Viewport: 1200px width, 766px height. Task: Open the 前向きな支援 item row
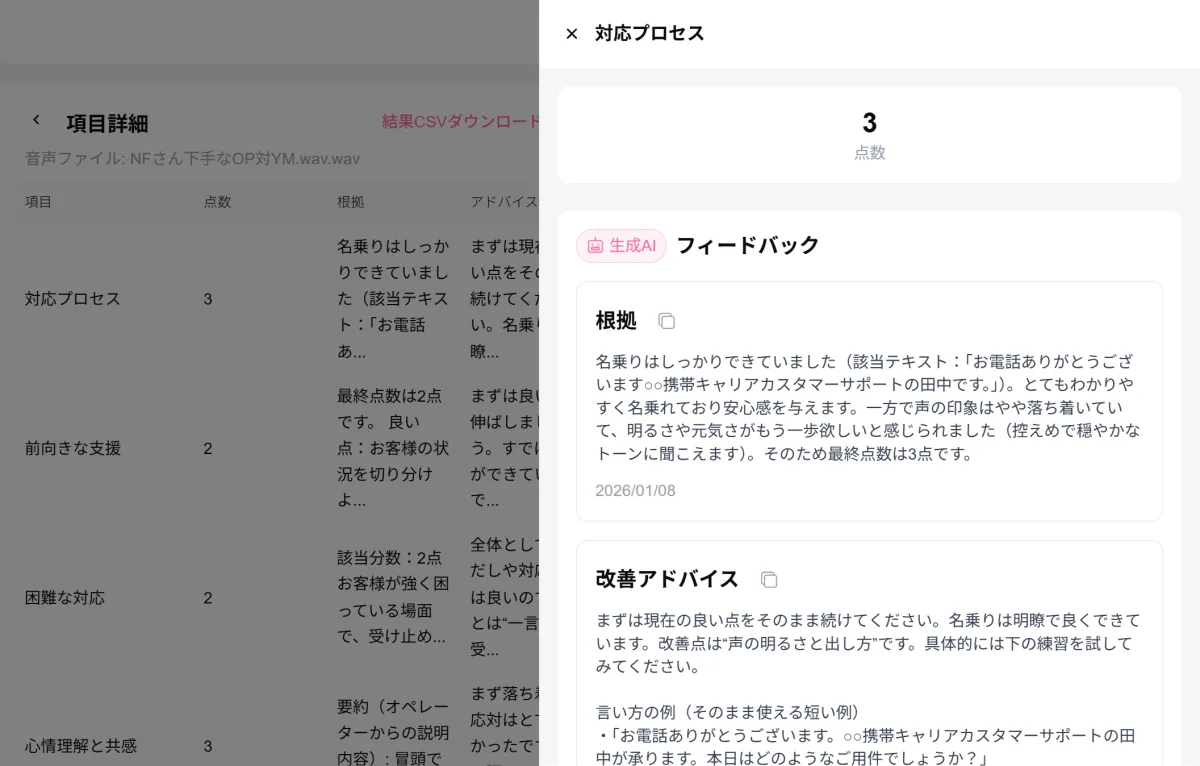tap(73, 448)
